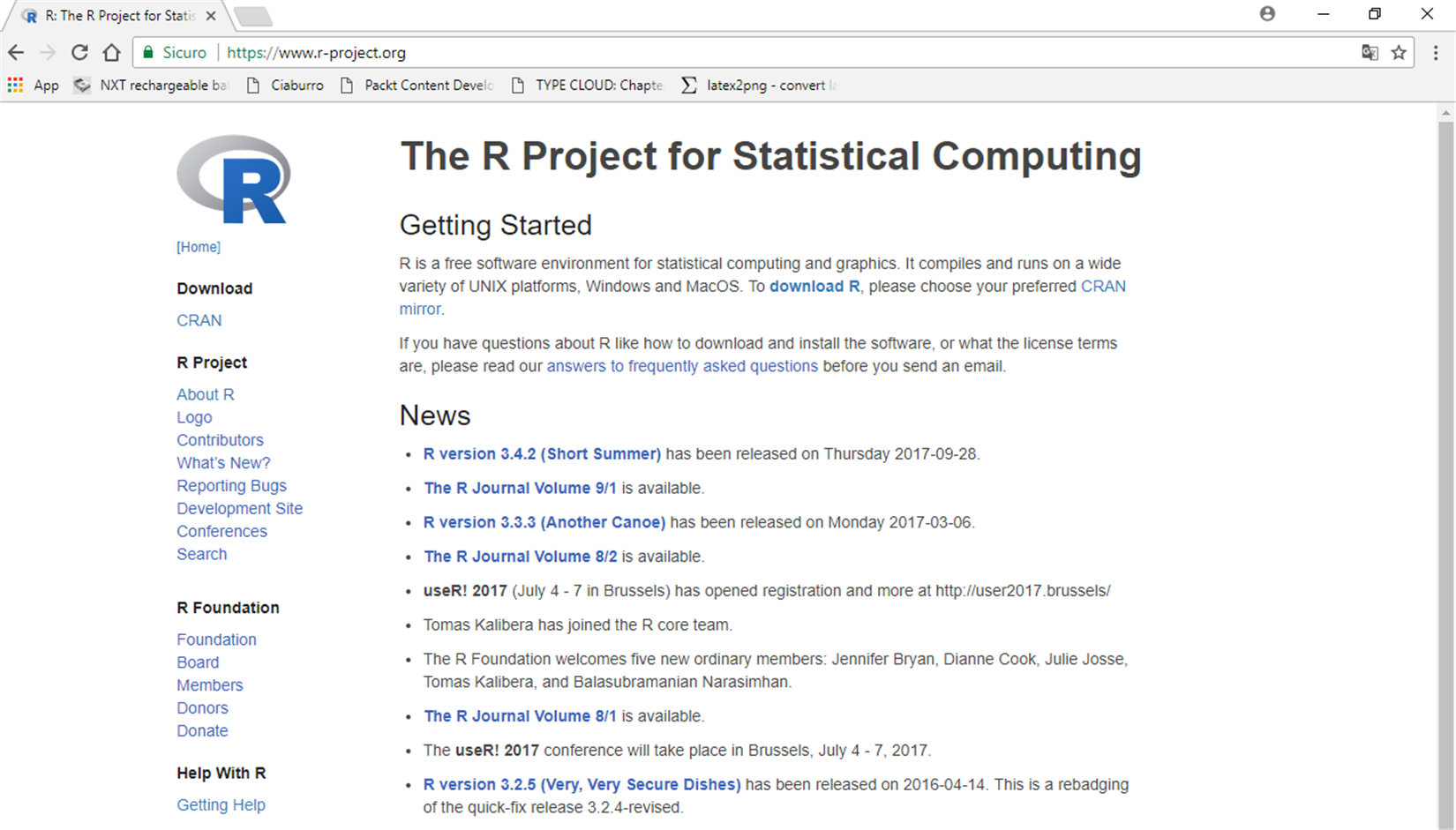
Task: Open R version 3.4.2 (Short Summer) news
Action: (542, 454)
